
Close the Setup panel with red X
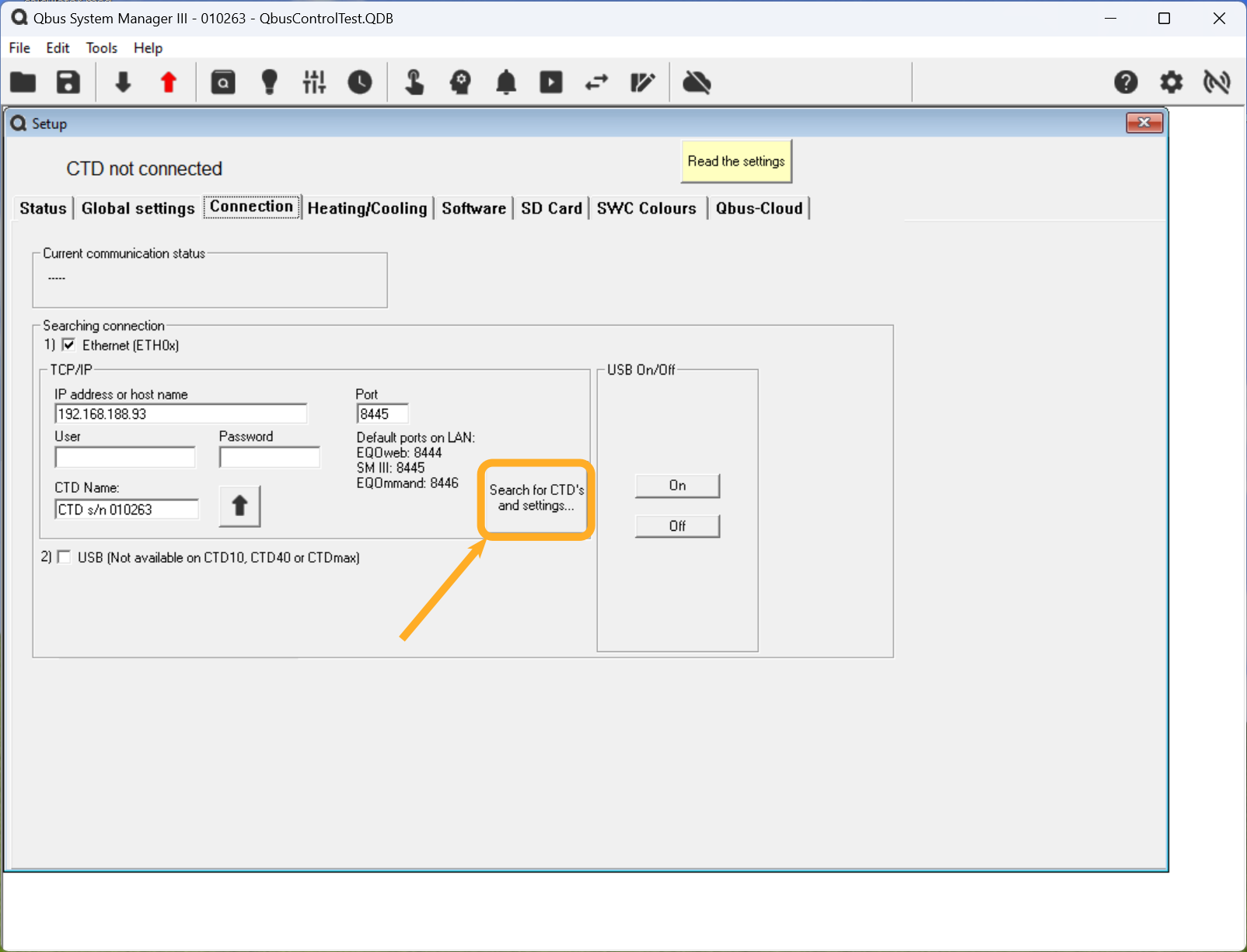pos(1144,123)
